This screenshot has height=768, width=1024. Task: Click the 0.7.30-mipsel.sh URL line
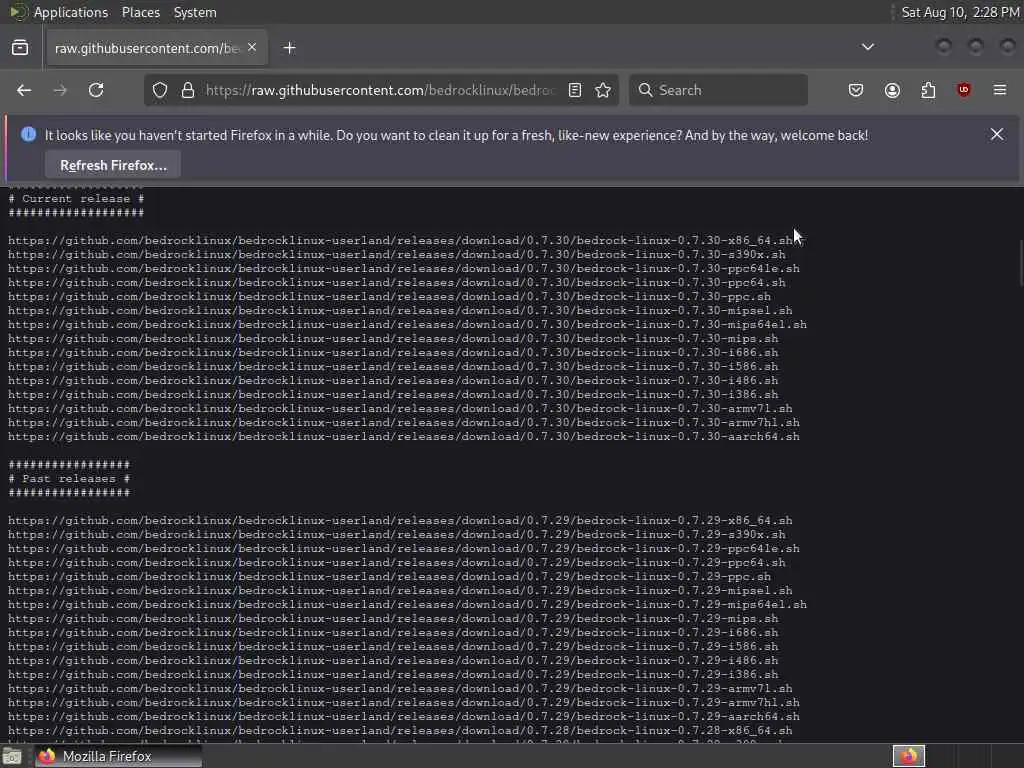pyautogui.click(x=400, y=311)
